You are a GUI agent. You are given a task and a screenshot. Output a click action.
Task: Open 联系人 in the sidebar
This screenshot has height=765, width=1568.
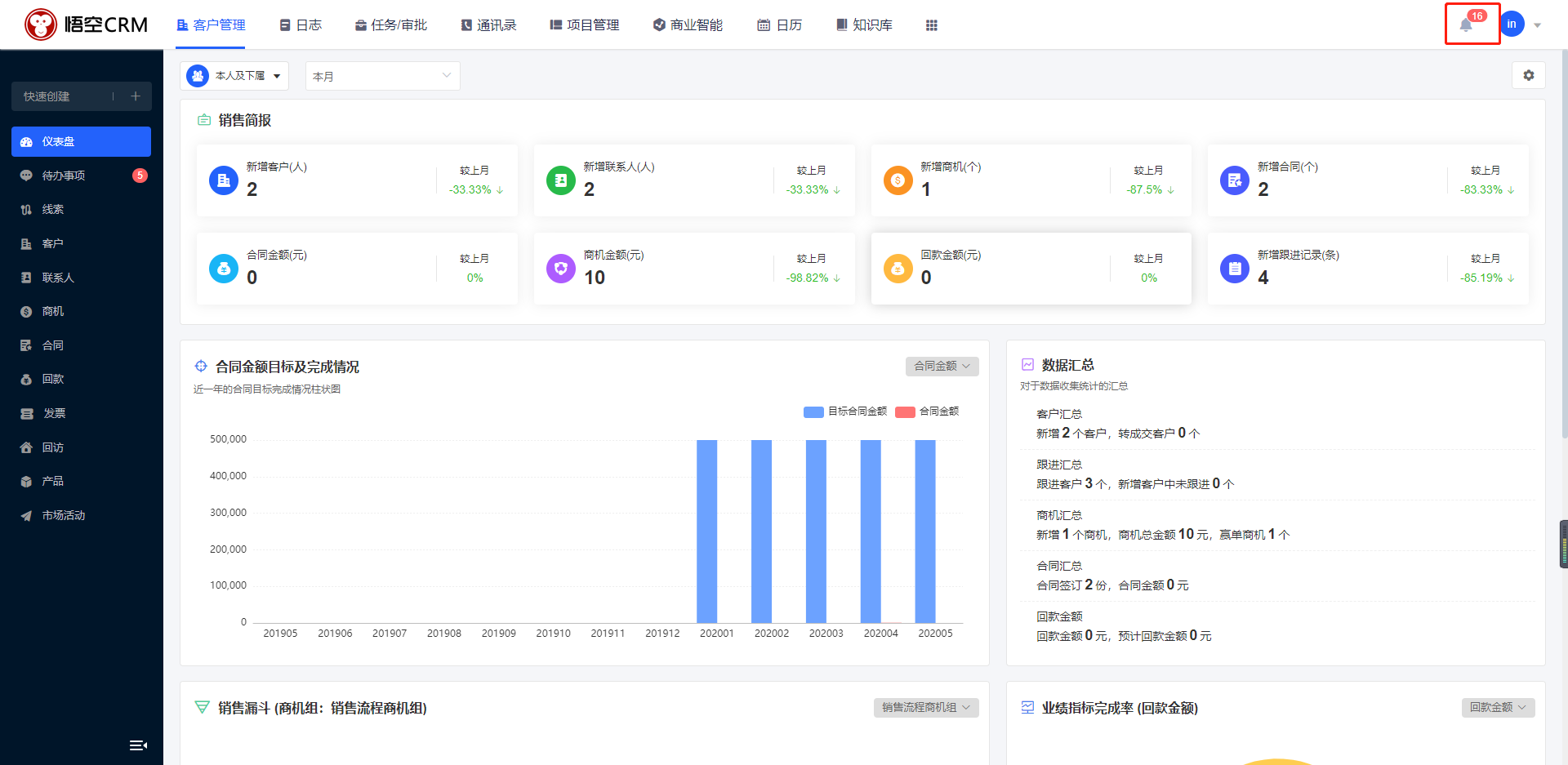tap(81, 278)
